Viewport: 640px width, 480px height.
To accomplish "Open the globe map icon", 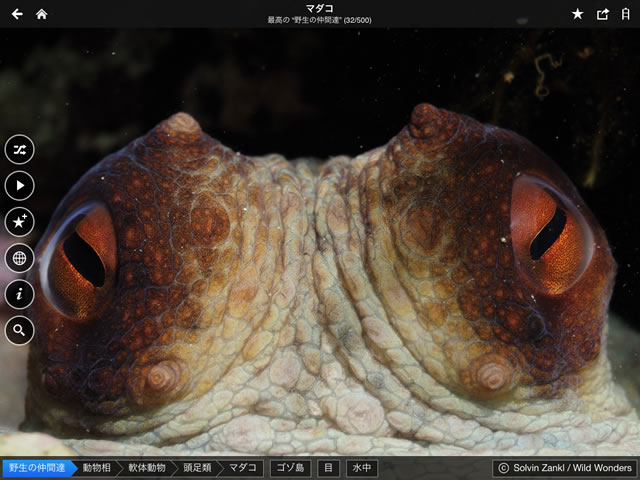I will click(x=20, y=258).
